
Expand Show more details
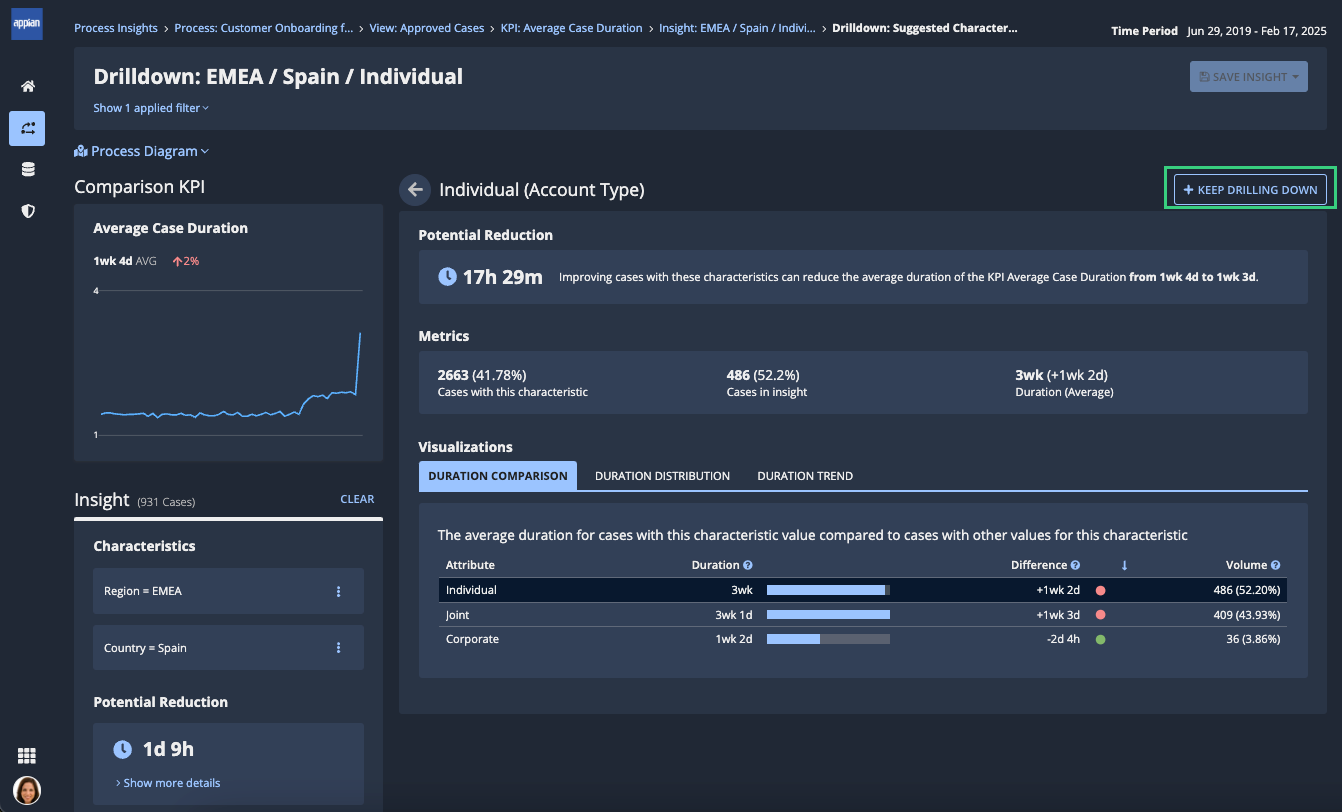coord(168,783)
